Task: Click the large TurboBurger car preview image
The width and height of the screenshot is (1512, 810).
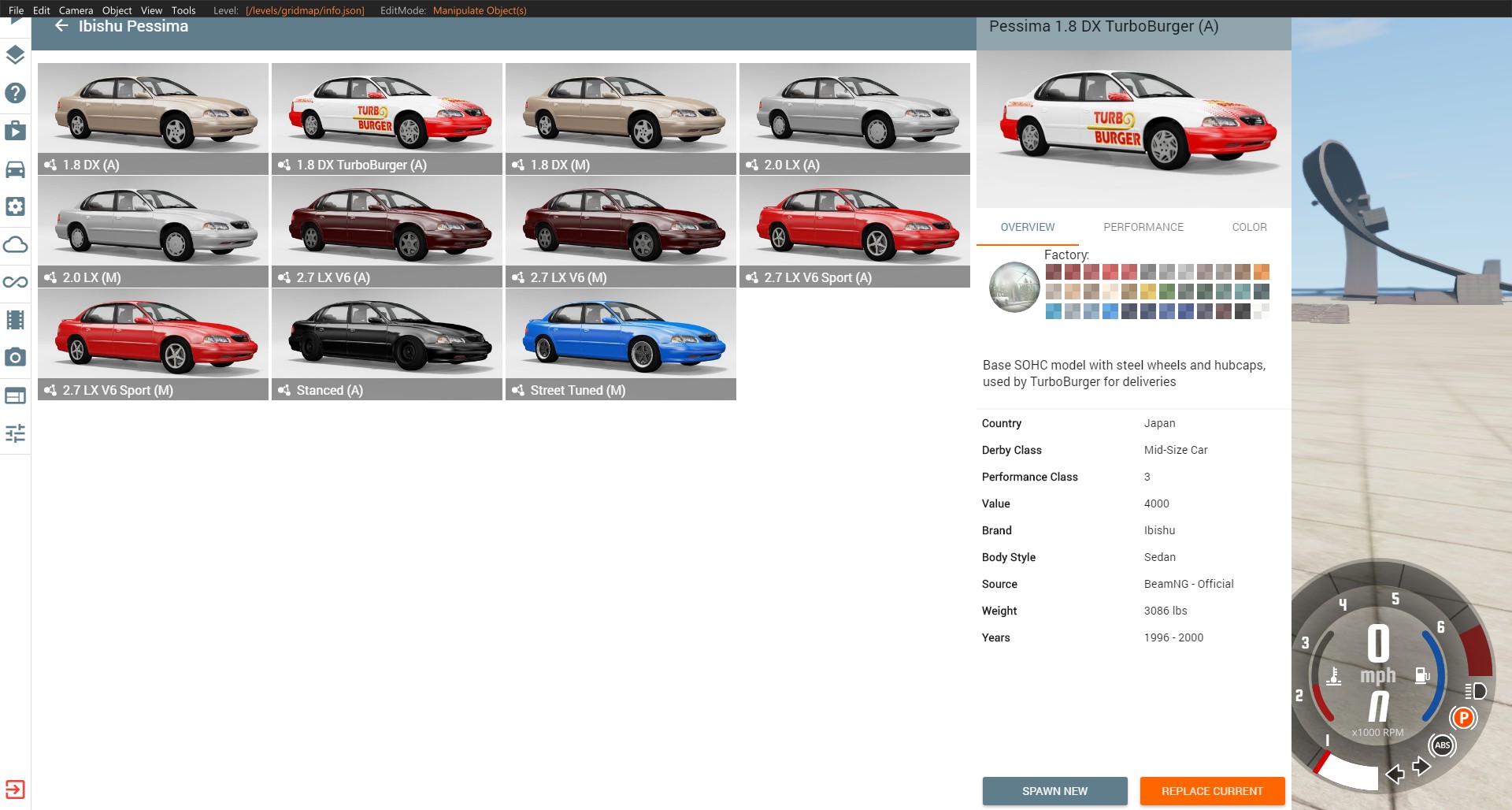Action: [x=1134, y=129]
